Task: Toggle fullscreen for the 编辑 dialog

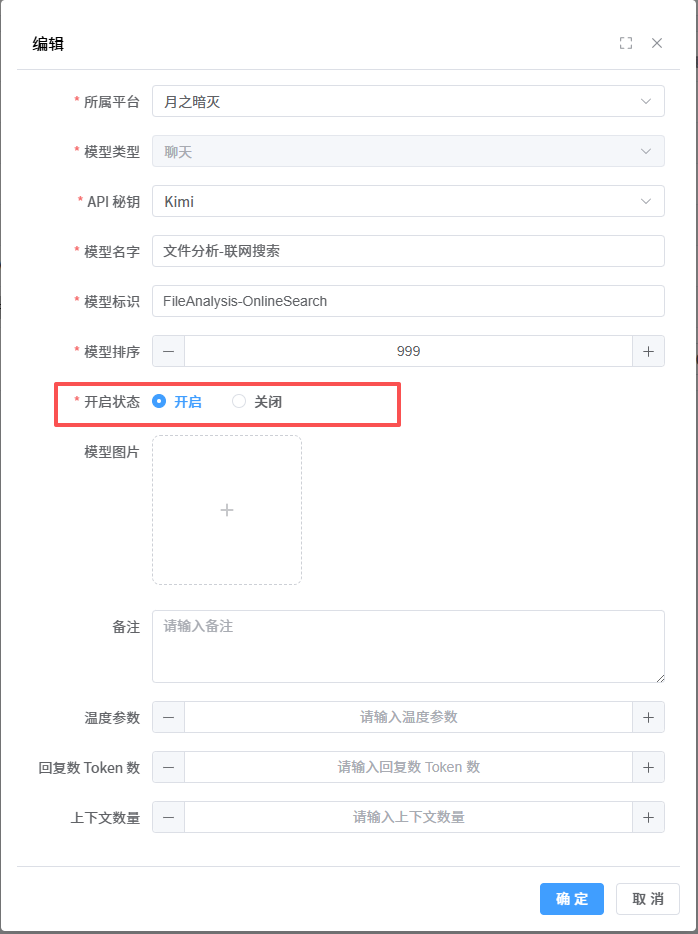Action: click(x=626, y=43)
